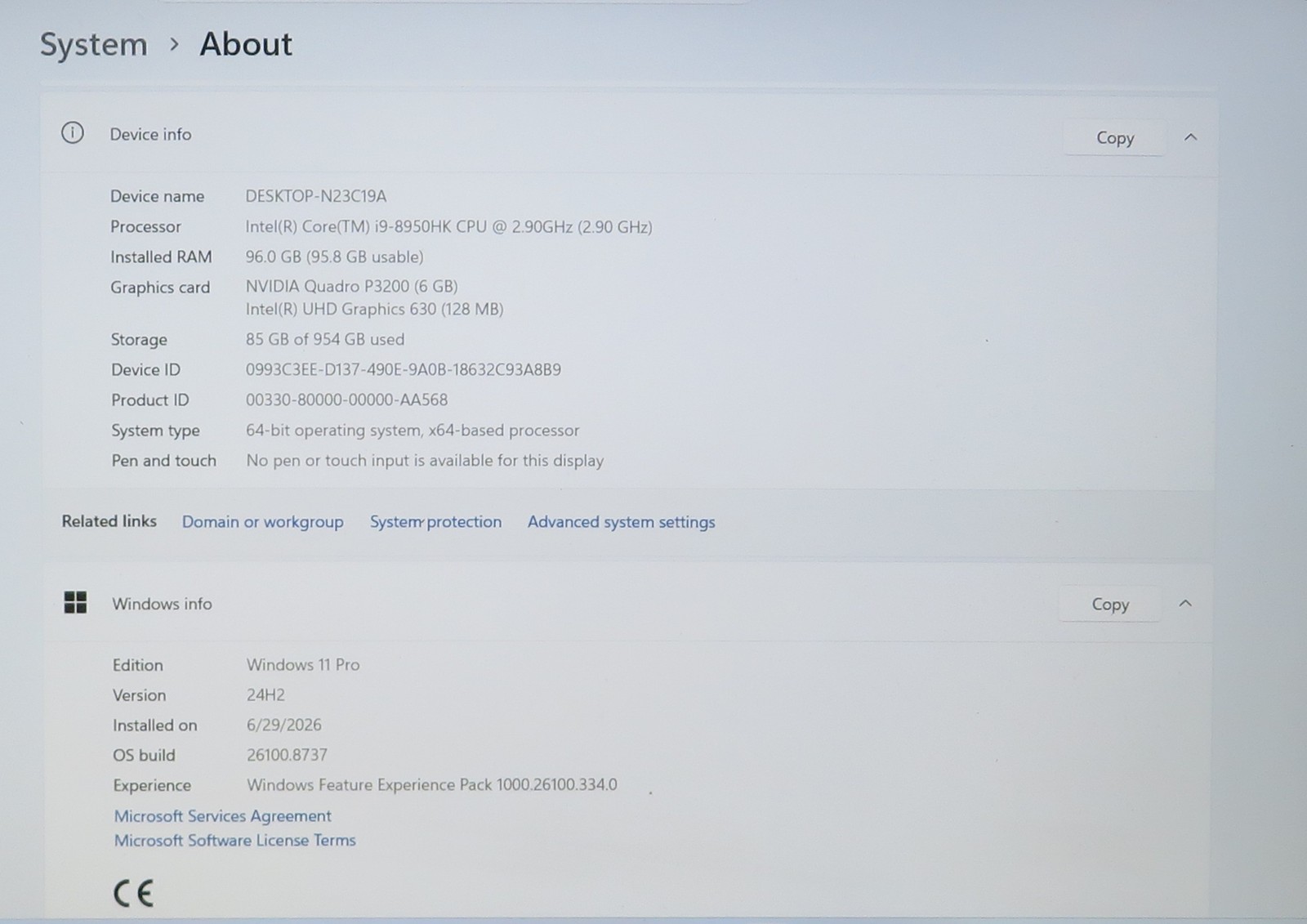Image resolution: width=1307 pixels, height=924 pixels.
Task: Click the Storage label
Action: click(x=139, y=339)
